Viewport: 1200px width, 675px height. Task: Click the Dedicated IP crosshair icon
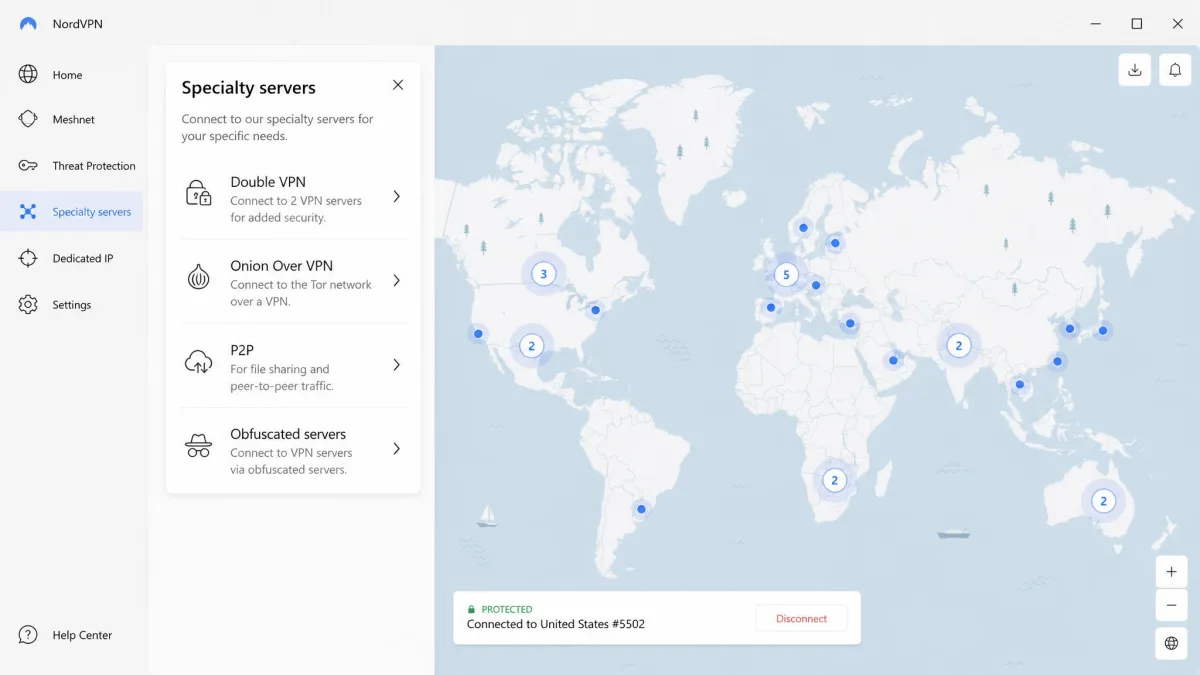point(28,258)
